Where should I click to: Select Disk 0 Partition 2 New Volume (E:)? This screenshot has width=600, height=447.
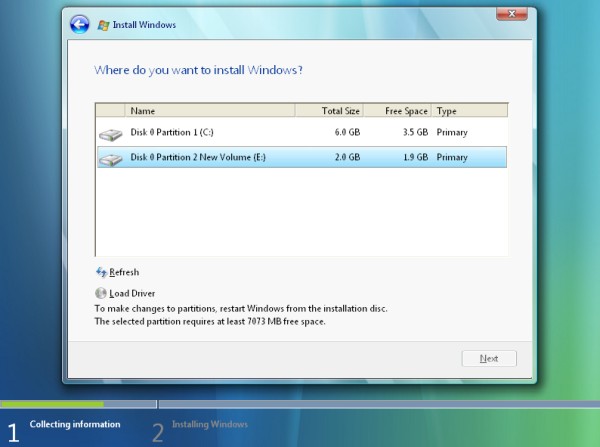tap(302, 157)
